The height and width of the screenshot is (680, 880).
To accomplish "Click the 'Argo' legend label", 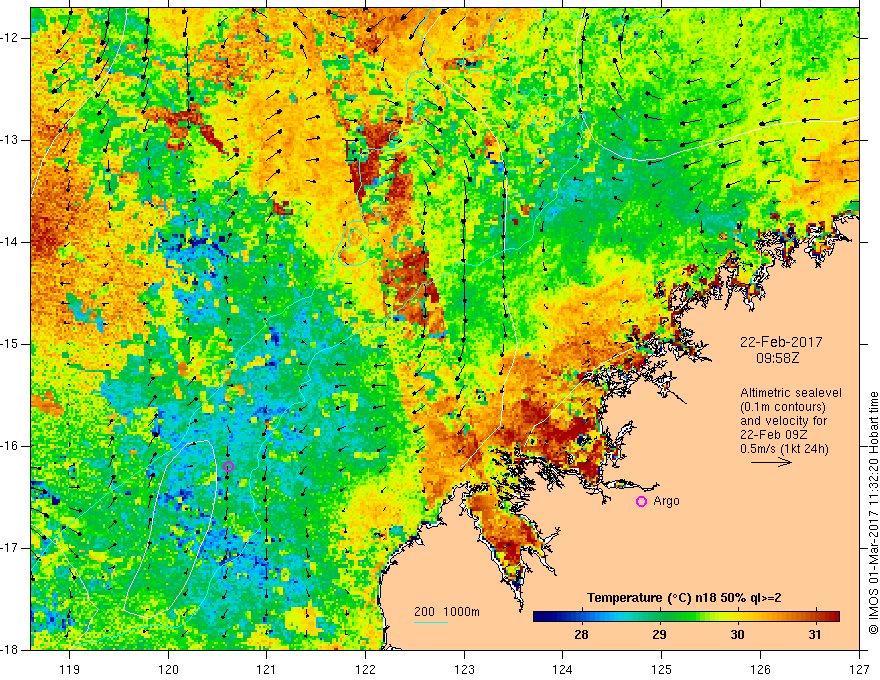I will [x=666, y=501].
